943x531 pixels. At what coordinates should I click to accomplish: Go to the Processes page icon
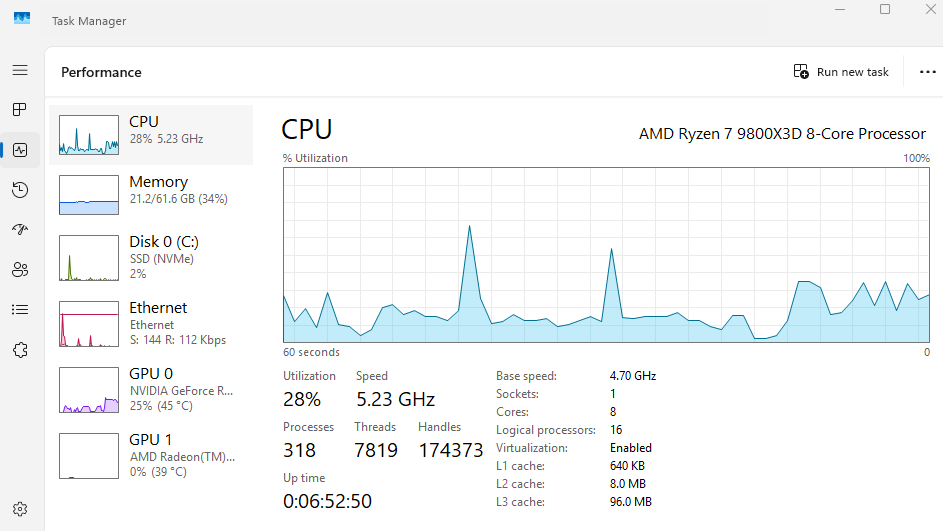(x=20, y=109)
